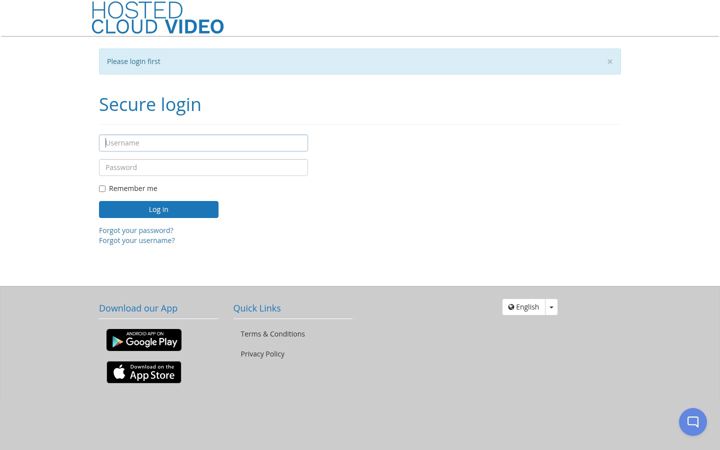Expand the language dropdown caret

(x=551, y=307)
